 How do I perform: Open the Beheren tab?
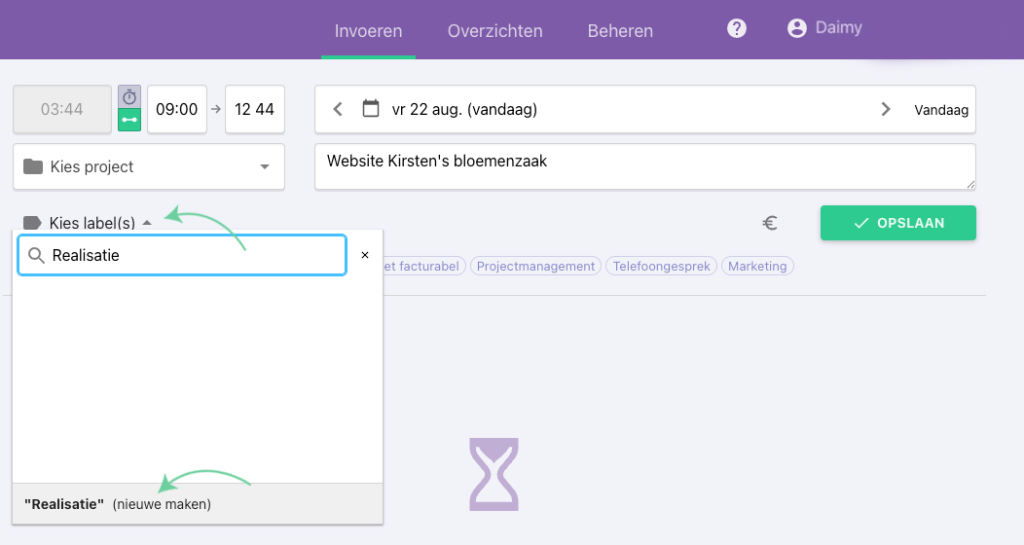click(620, 30)
